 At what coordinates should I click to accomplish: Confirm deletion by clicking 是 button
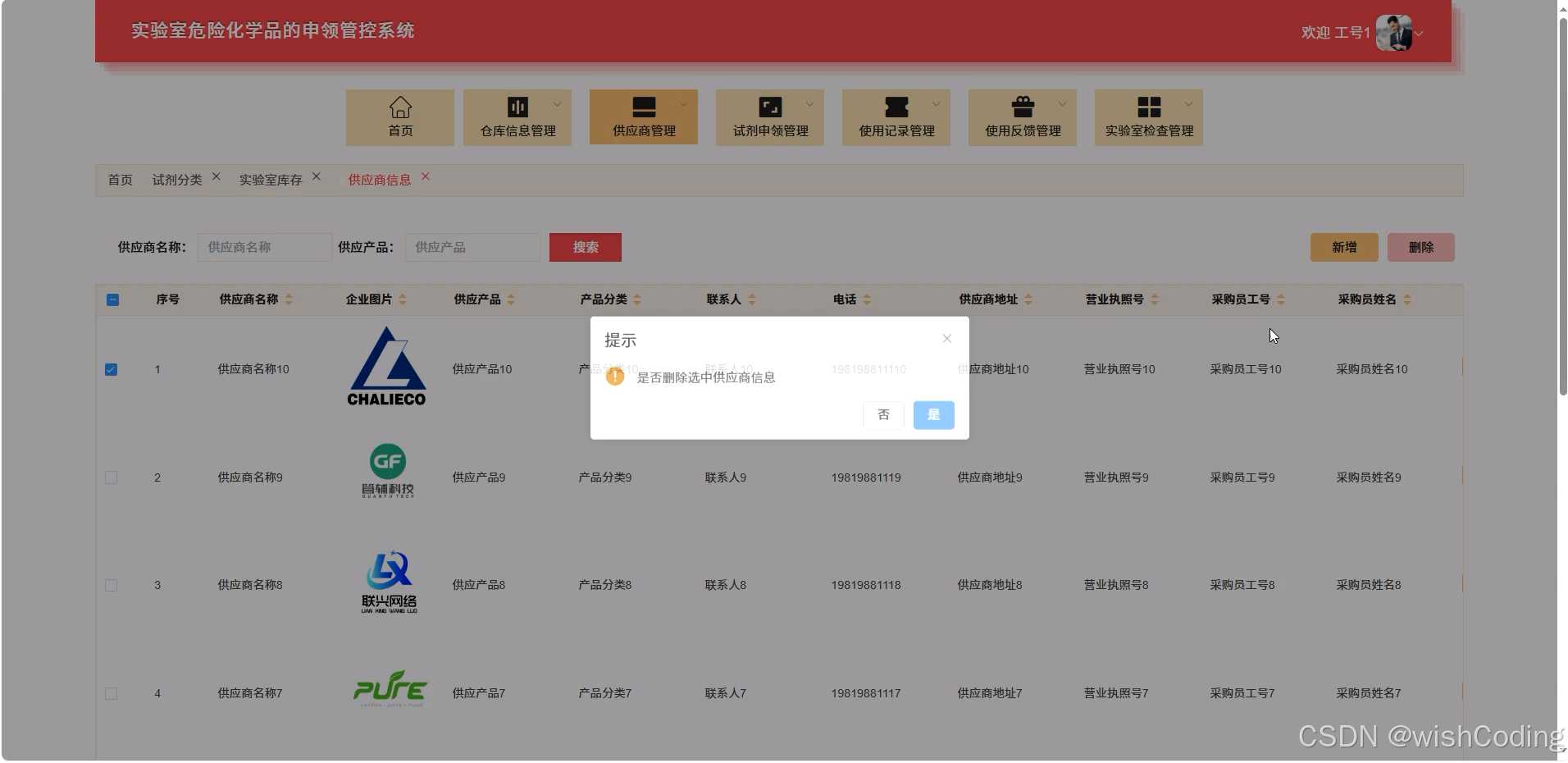(933, 415)
